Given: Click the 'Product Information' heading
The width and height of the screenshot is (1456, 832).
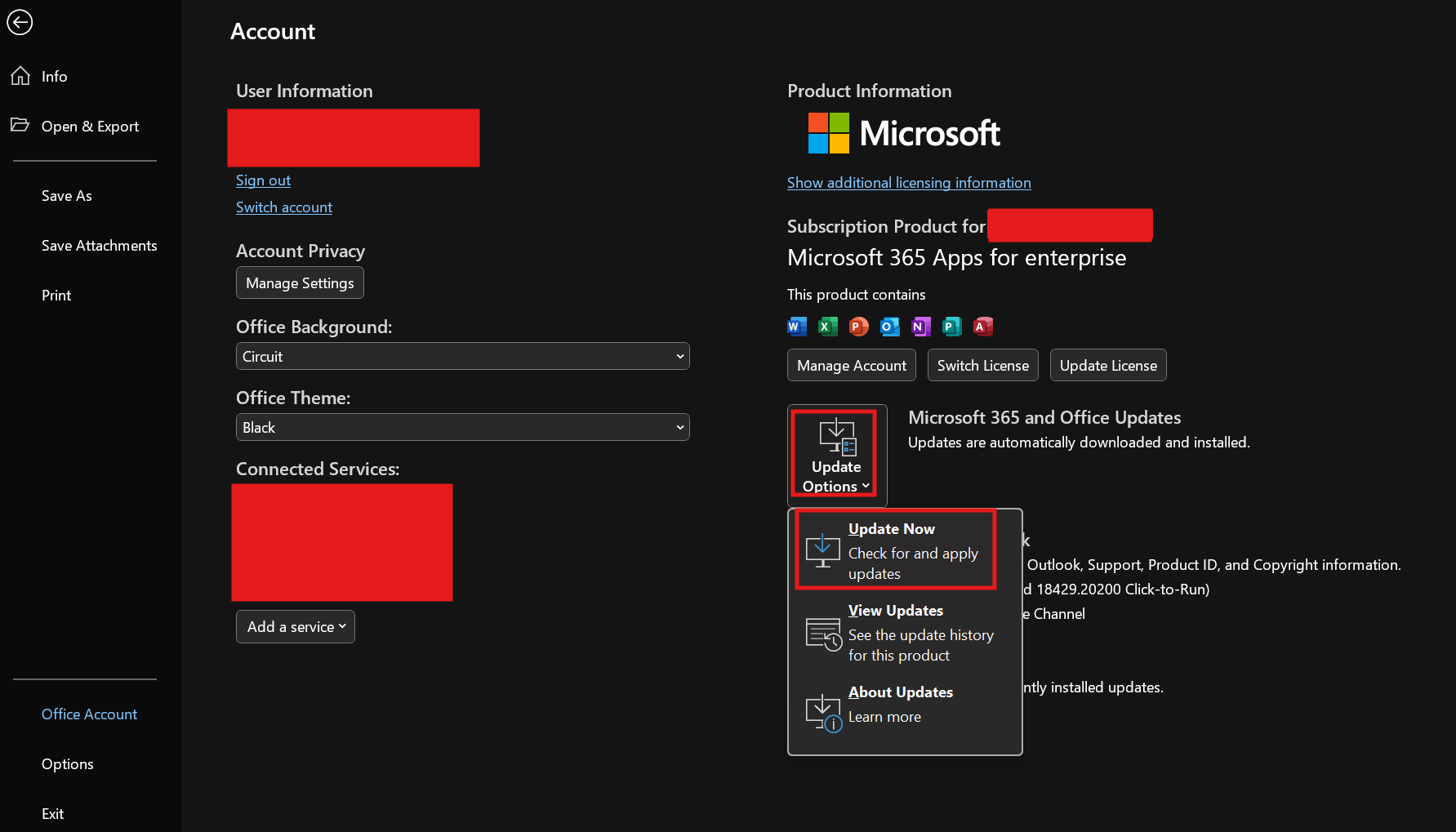Looking at the screenshot, I should point(870,91).
